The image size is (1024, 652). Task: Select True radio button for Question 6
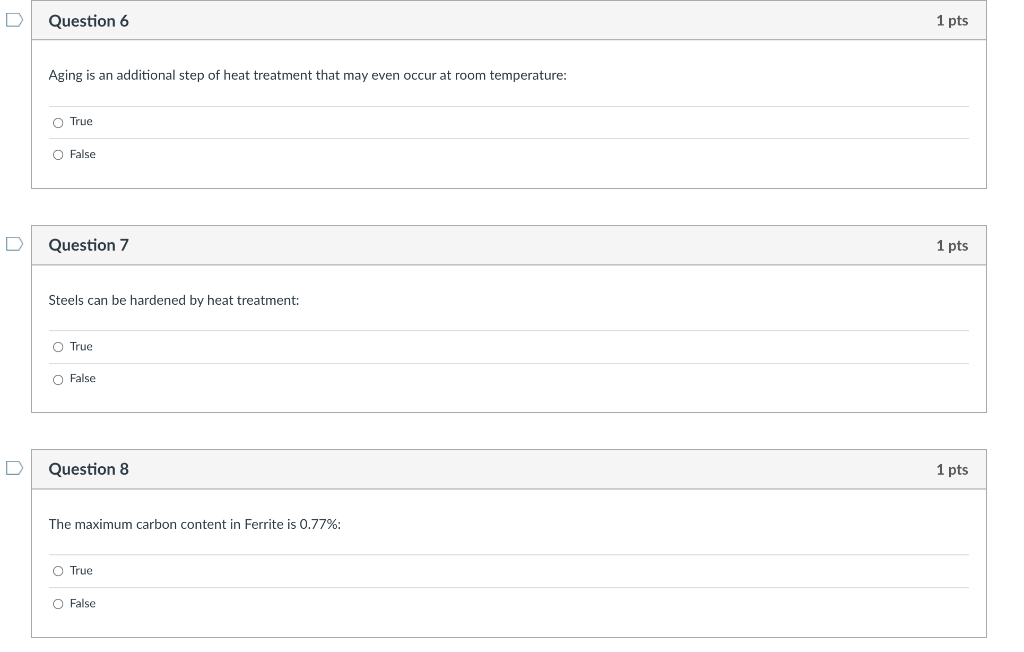pos(58,122)
